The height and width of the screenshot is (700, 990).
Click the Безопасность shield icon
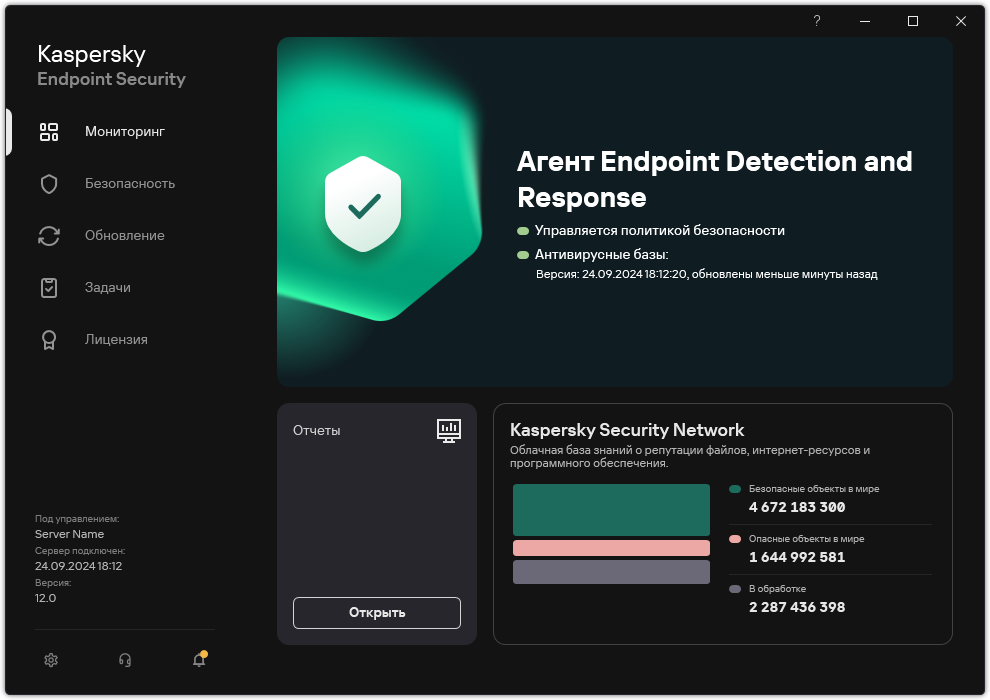pyautogui.click(x=49, y=184)
